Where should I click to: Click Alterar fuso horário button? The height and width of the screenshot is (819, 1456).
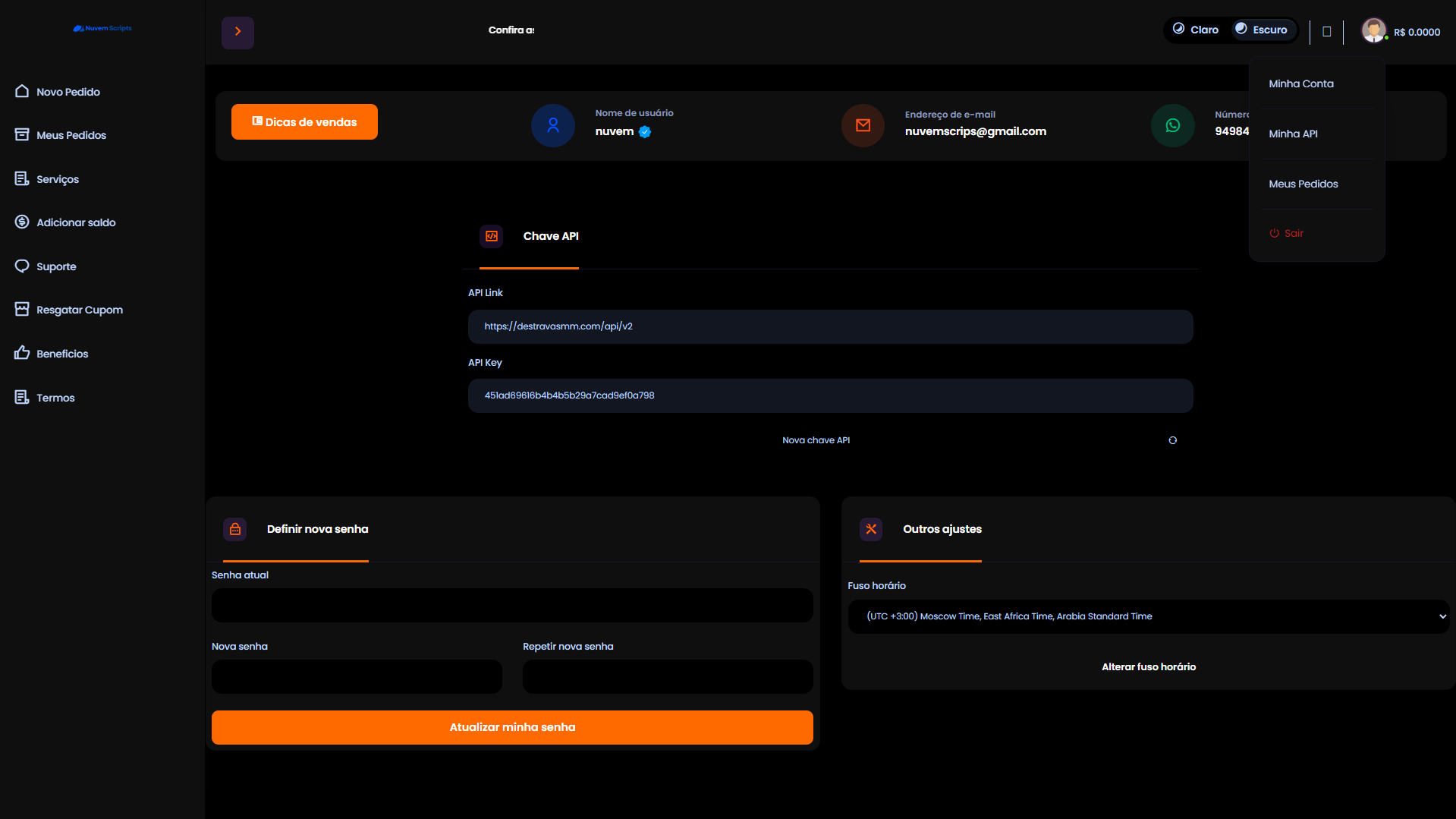pyautogui.click(x=1148, y=667)
